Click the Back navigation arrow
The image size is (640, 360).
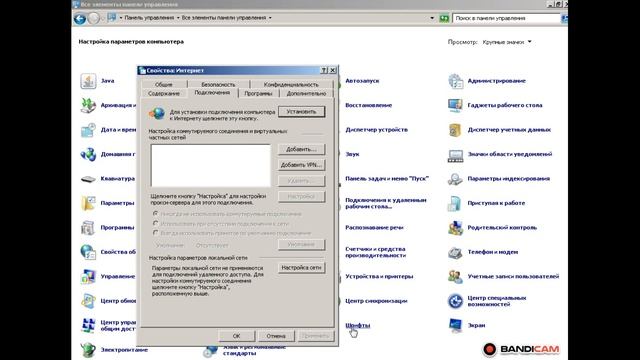coord(80,18)
